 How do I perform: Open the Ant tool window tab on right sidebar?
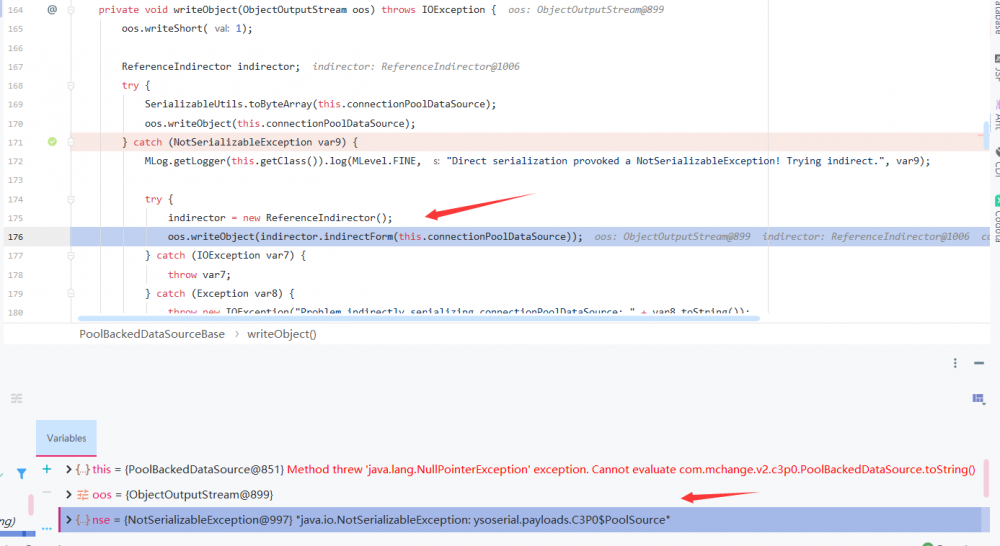996,114
